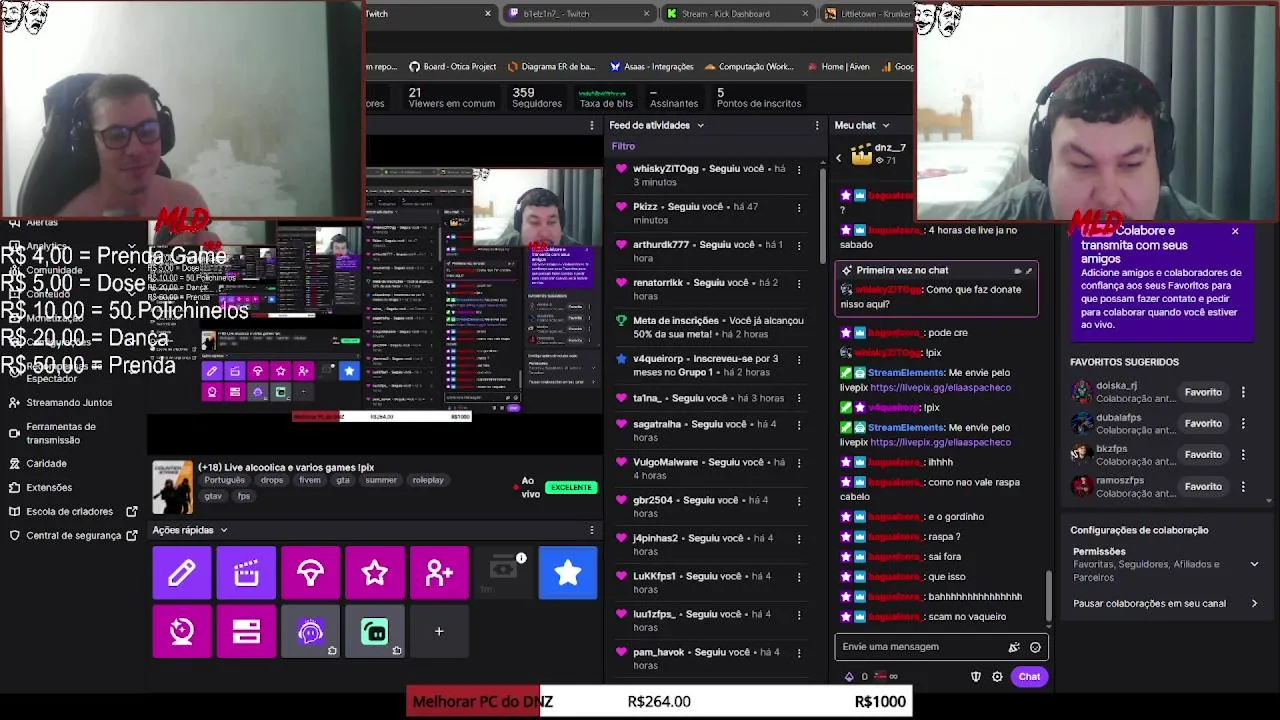Open options menu for ramoszfps suggestion
This screenshot has width=1280, height=720.
[1243, 486]
